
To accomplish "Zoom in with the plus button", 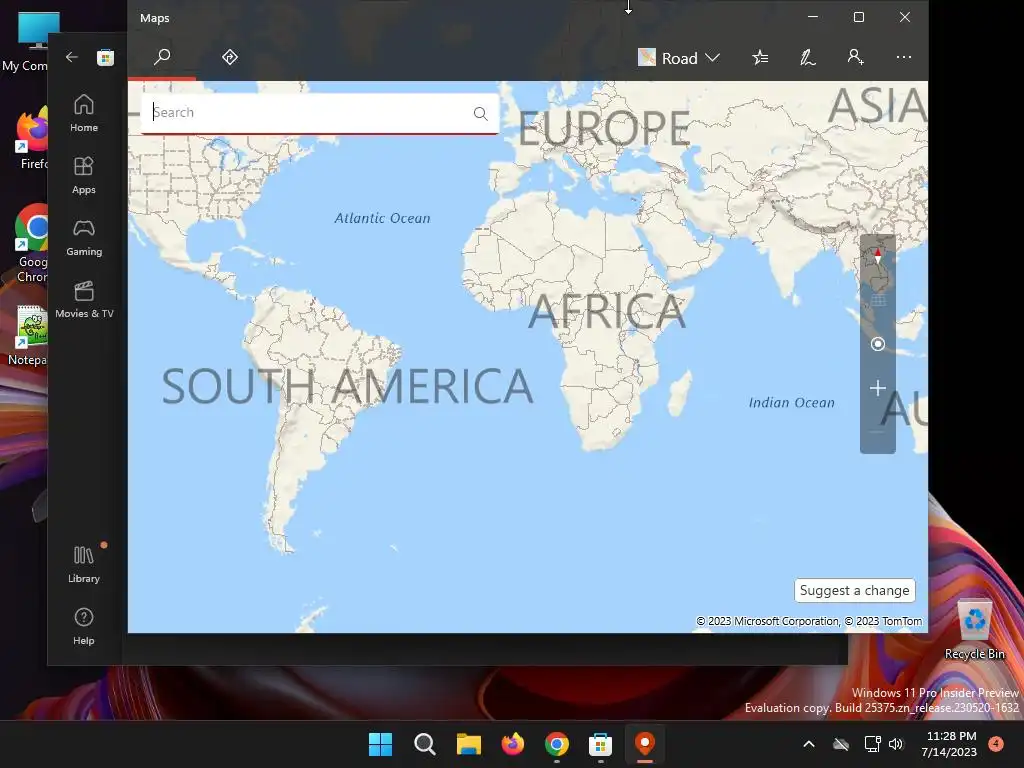I will pos(878,389).
